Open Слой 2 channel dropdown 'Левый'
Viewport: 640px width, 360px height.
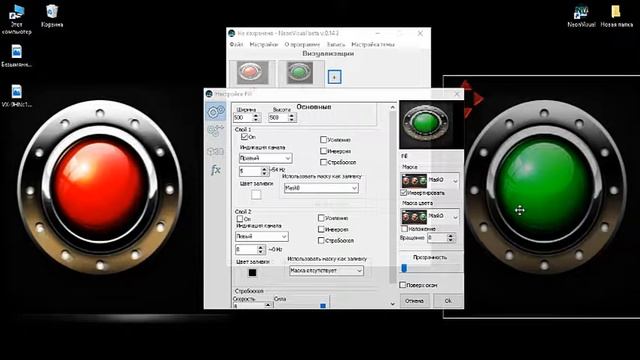click(262, 236)
